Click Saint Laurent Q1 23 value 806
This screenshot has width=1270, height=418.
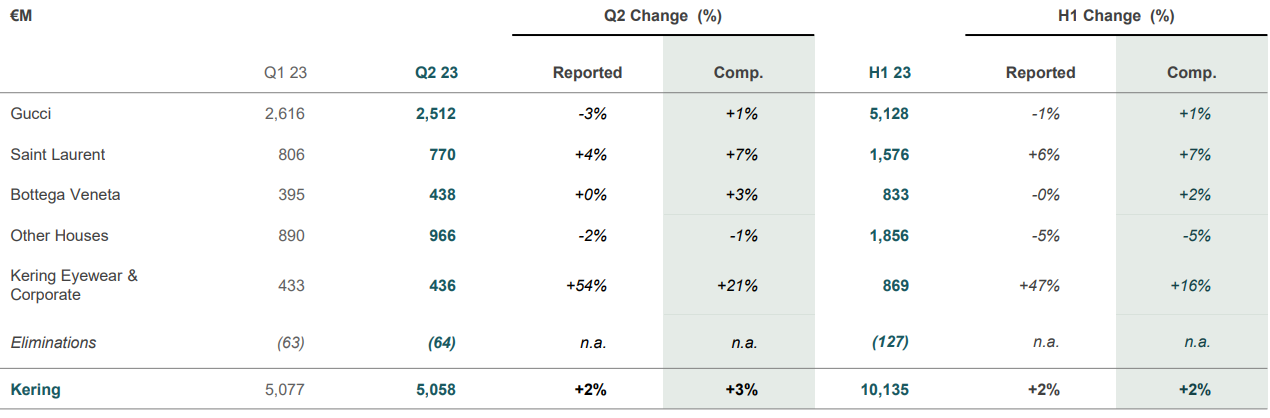[x=290, y=155]
